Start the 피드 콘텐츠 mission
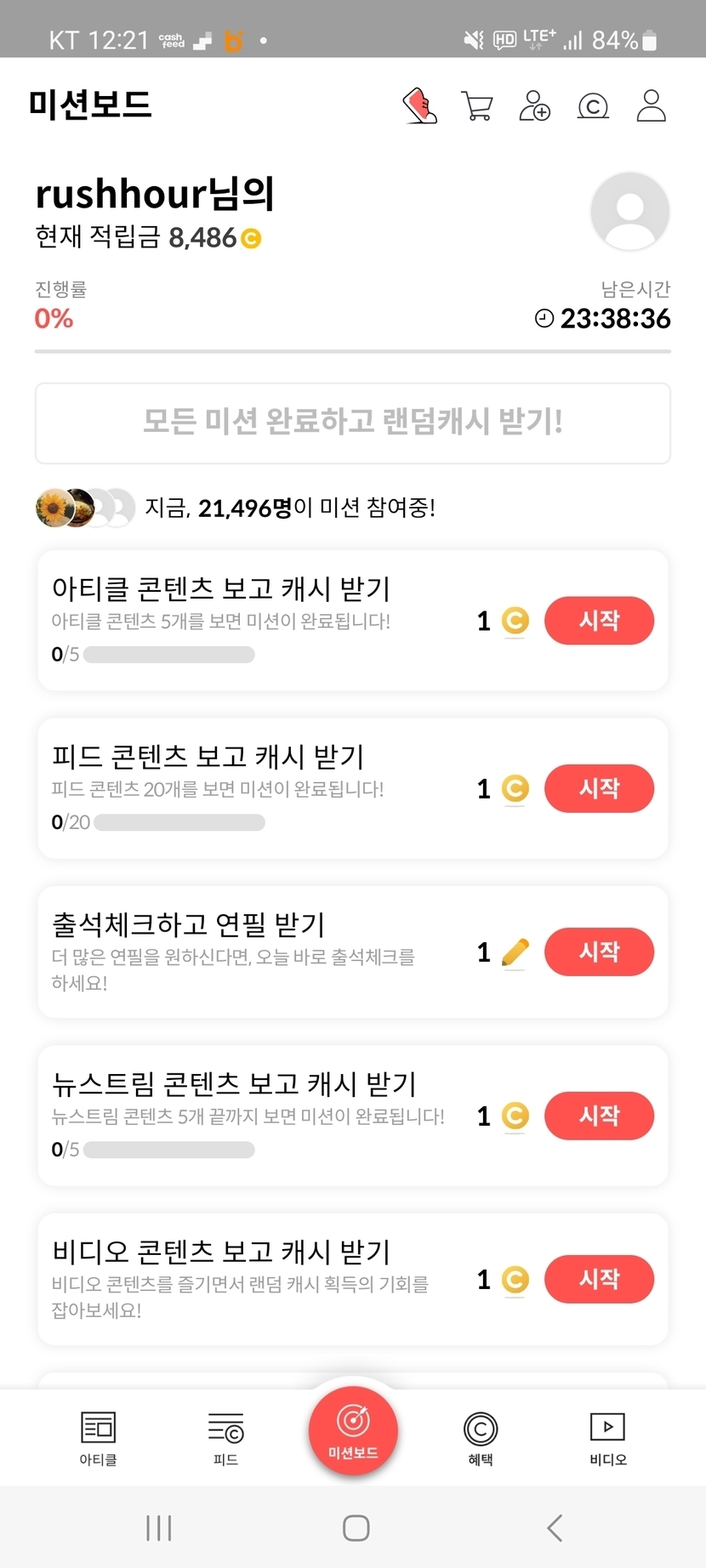The width and height of the screenshot is (706, 1568). pyautogui.click(x=599, y=788)
